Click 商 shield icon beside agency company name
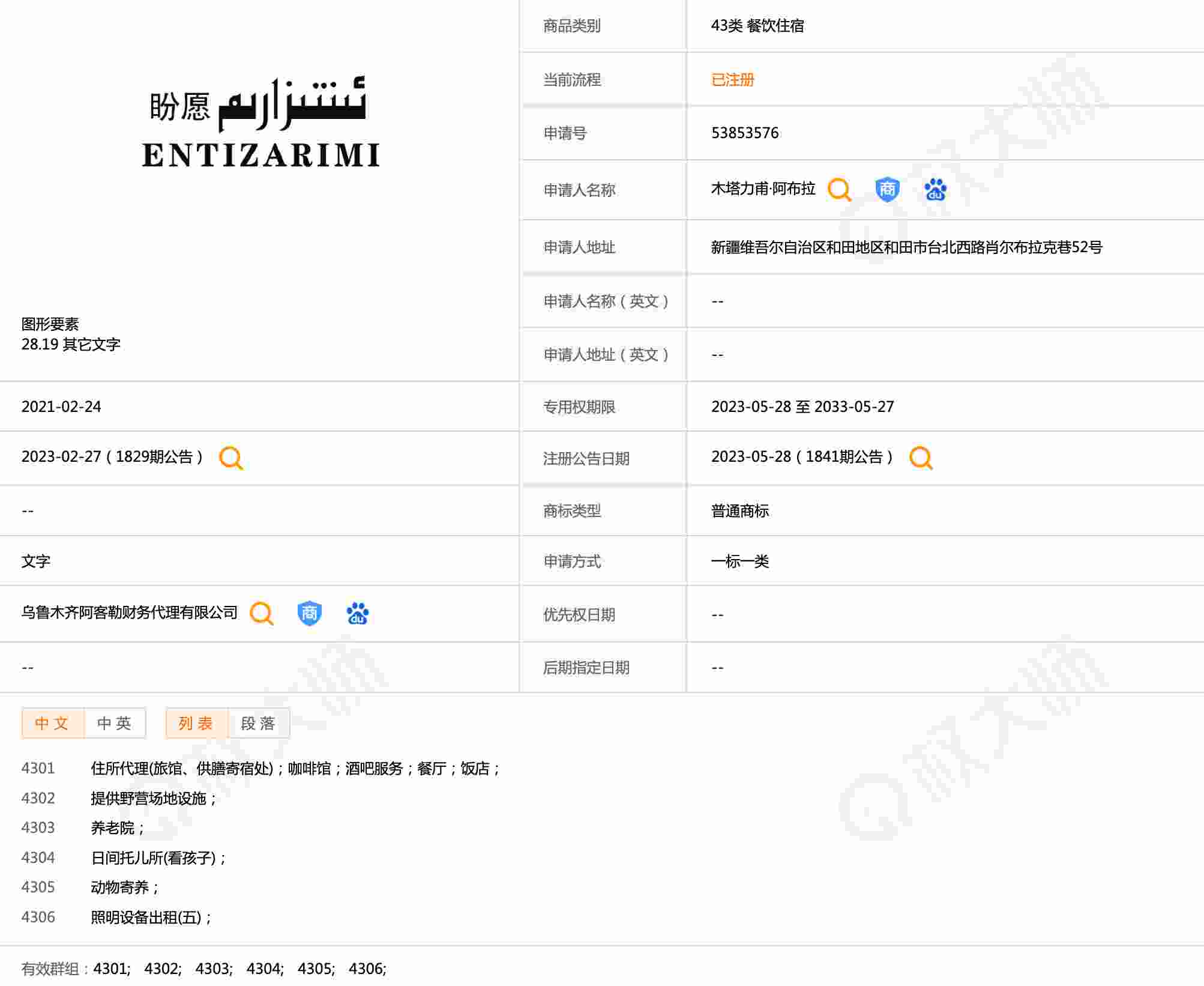 pos(309,614)
